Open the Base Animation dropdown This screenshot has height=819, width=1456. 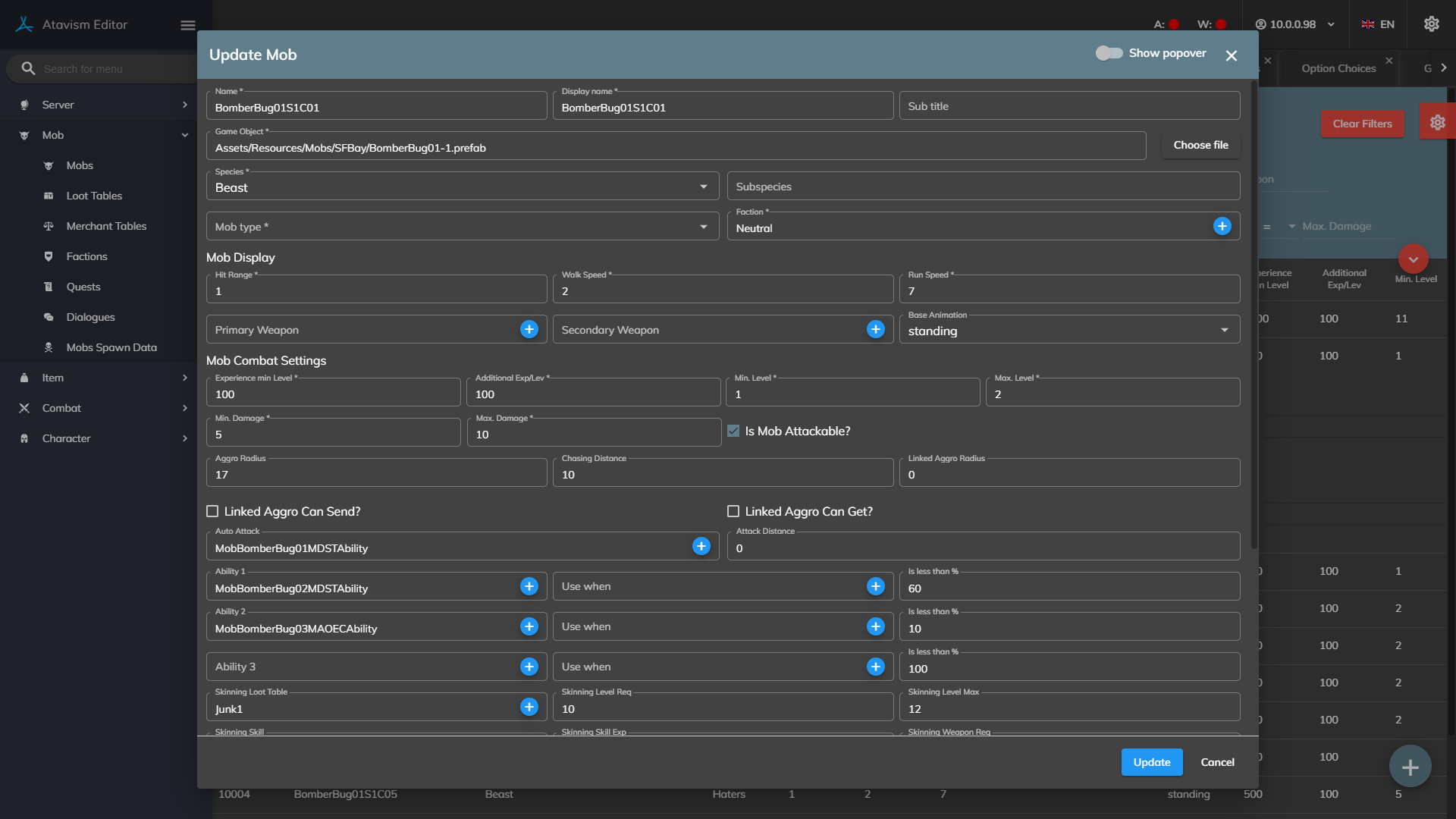(1069, 331)
